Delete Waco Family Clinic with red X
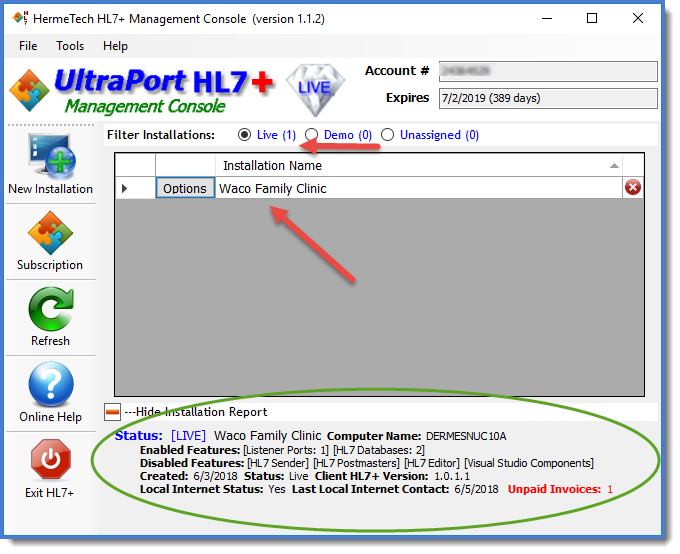 click(x=633, y=188)
